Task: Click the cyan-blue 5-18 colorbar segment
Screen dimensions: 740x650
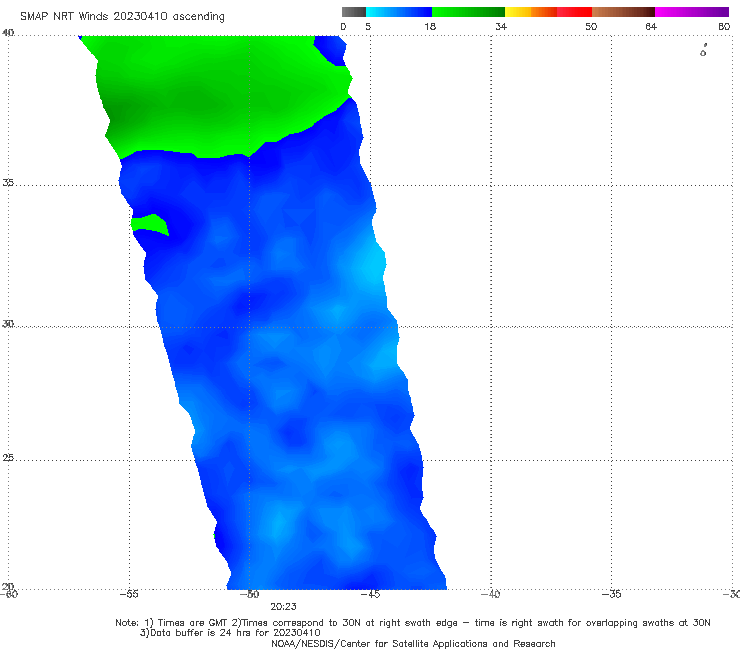Action: point(399,12)
